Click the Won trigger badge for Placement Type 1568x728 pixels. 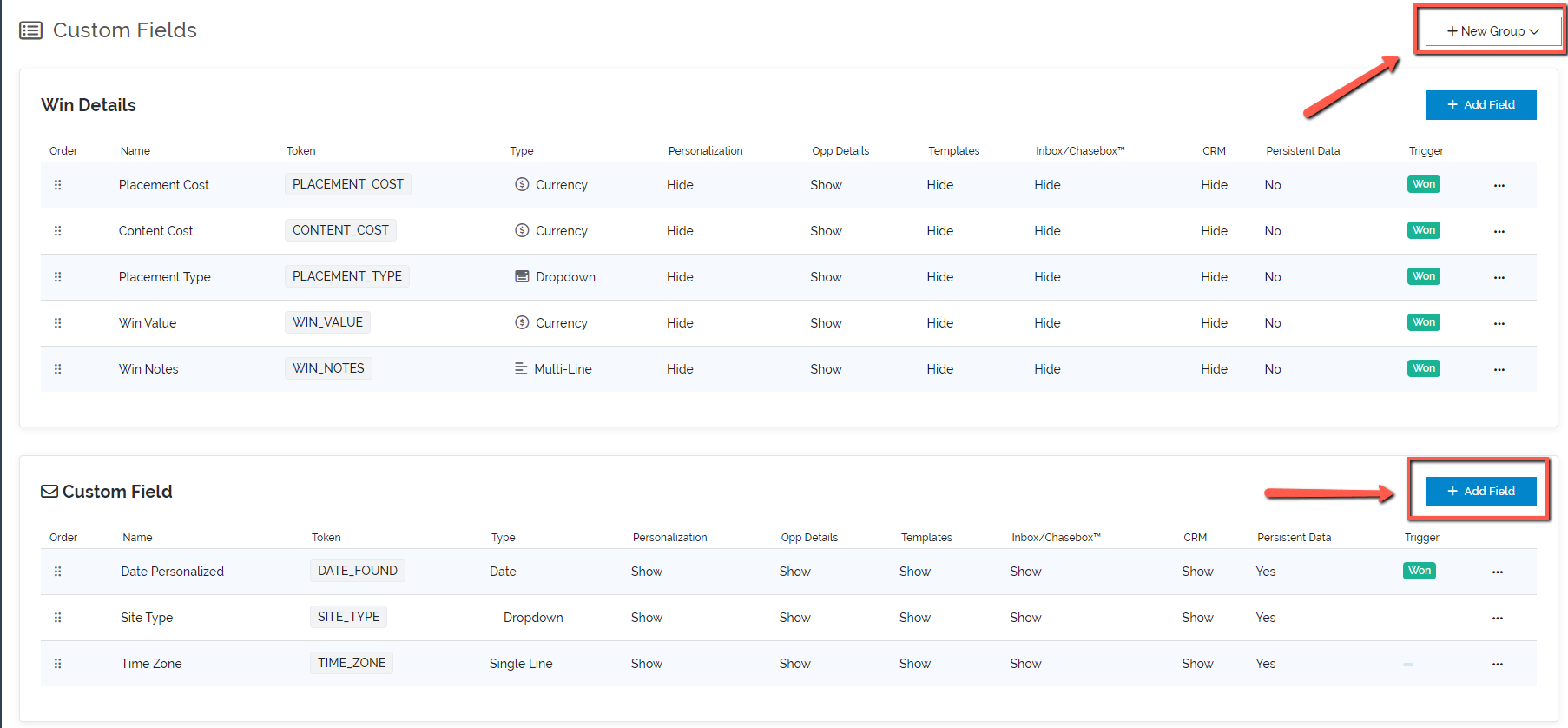[1424, 276]
